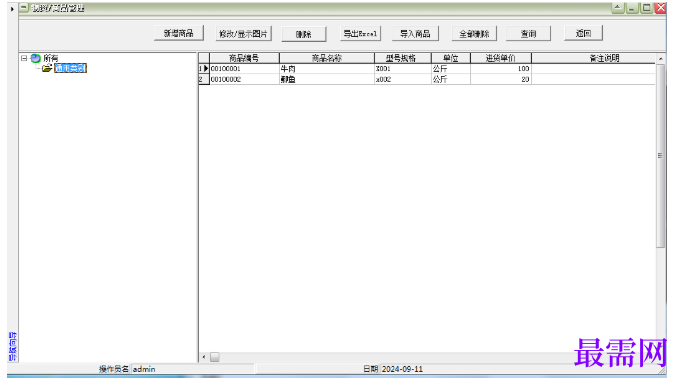Click the 删除 button
The width and height of the screenshot is (686, 384).
tap(304, 34)
